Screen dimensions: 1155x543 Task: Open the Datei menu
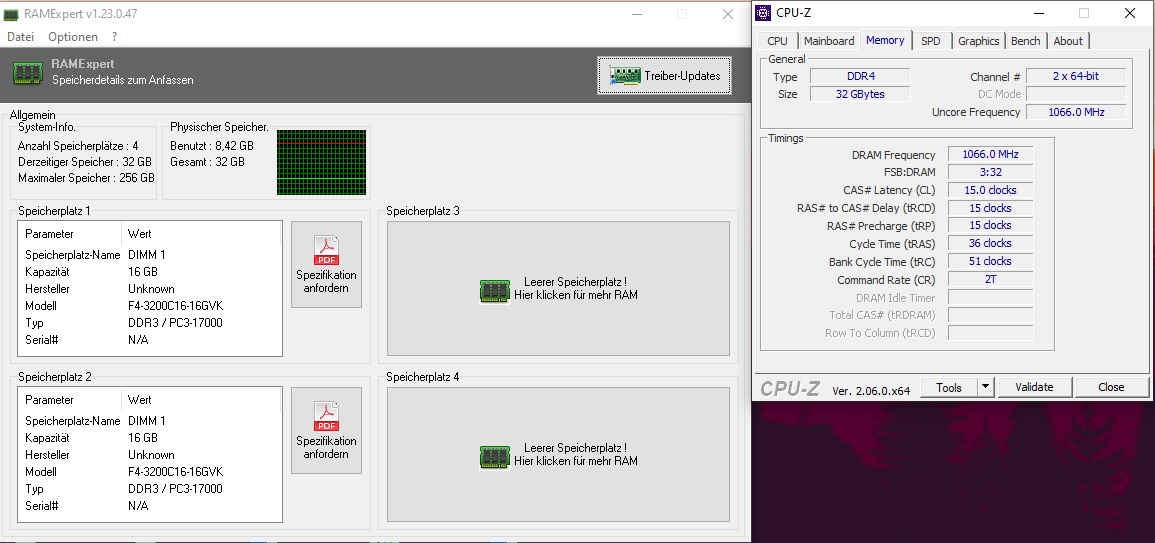21,37
